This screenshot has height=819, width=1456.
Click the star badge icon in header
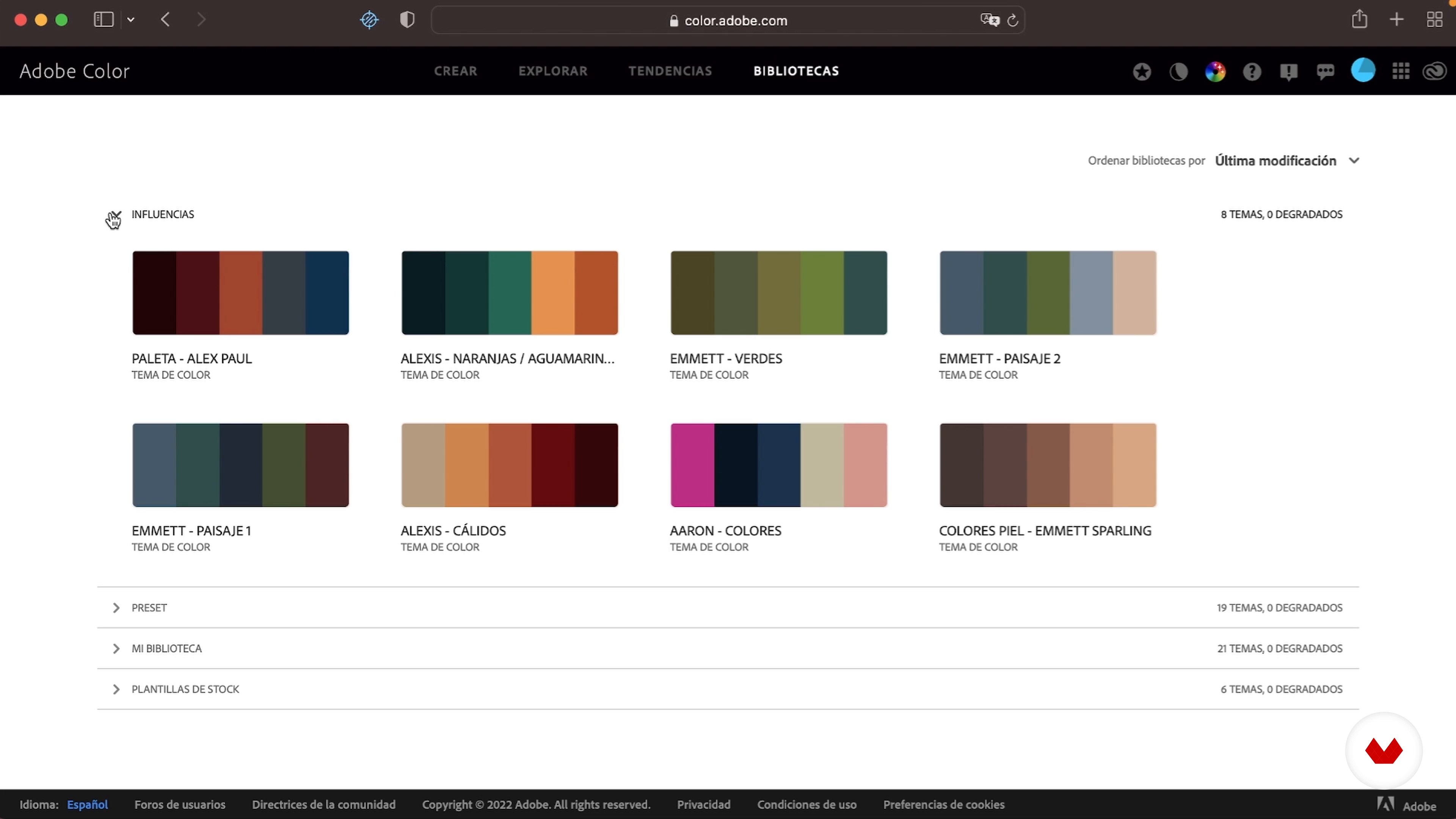tap(1142, 72)
